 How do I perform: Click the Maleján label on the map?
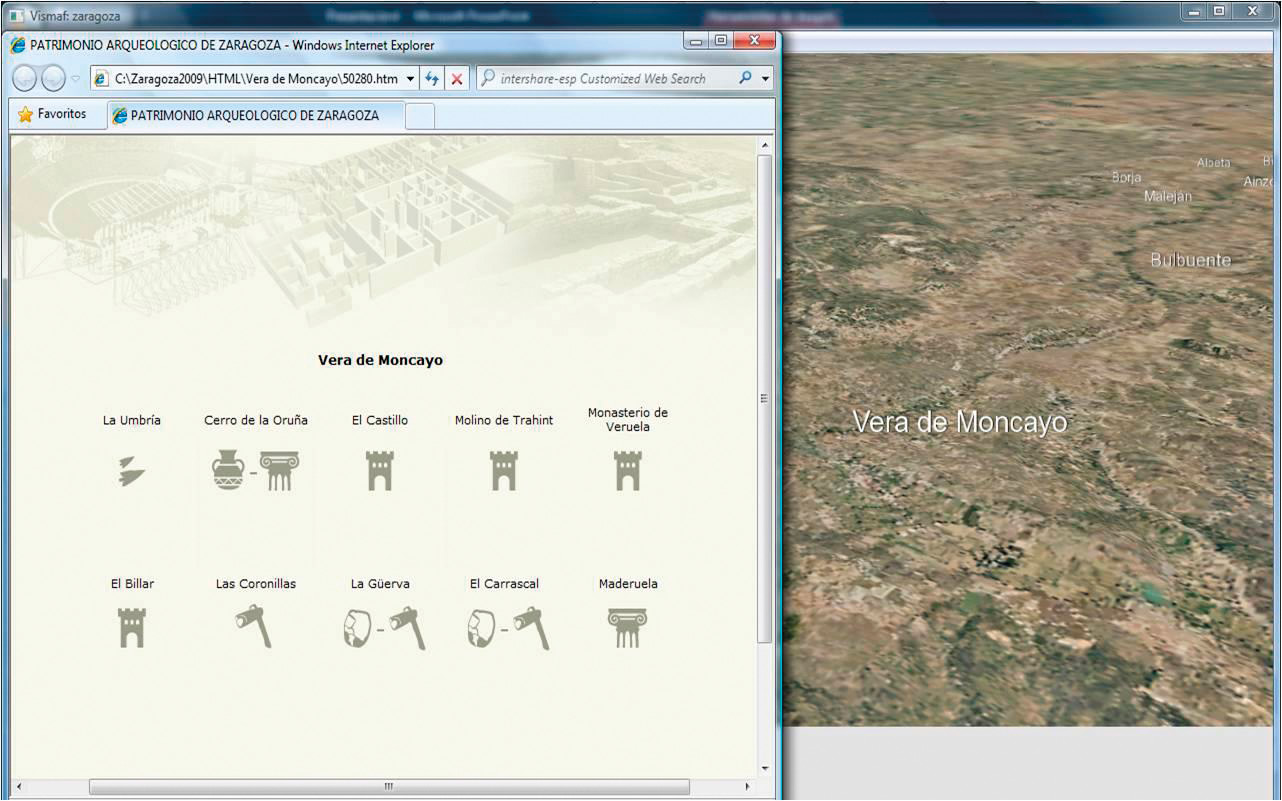point(1168,196)
